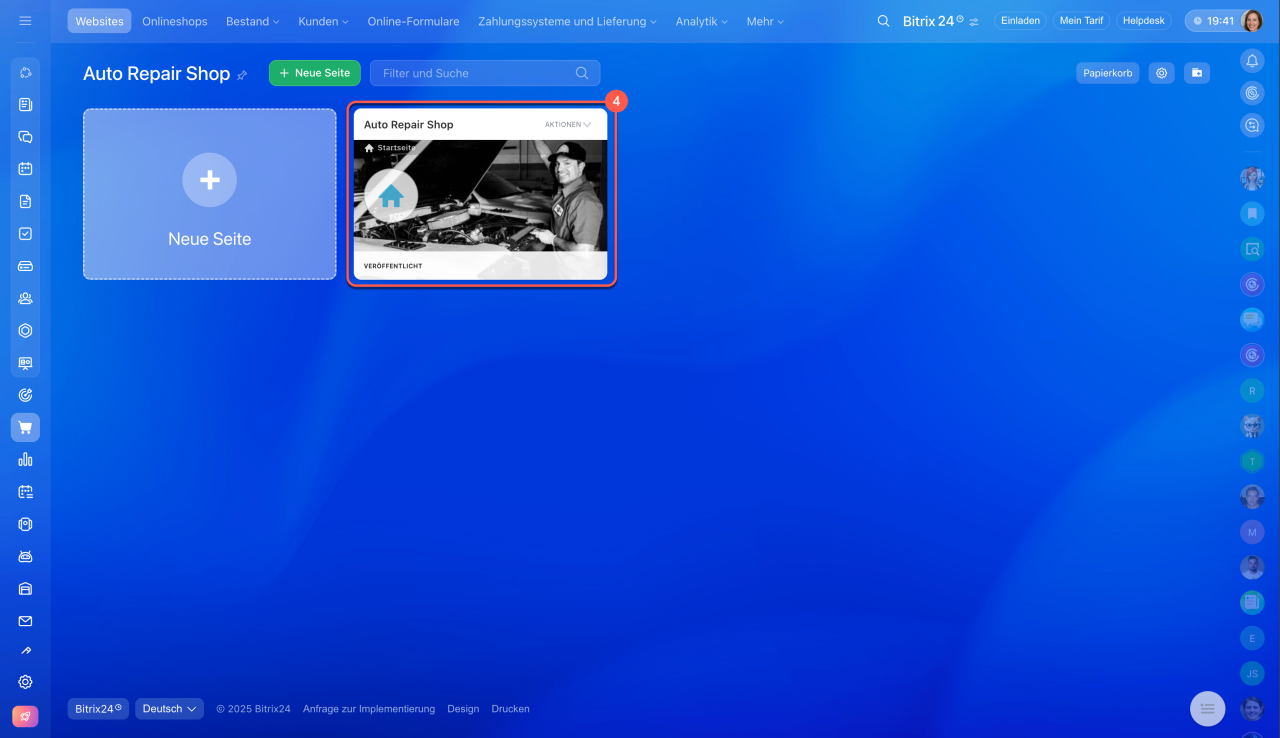Open the Helpdesk button

(1144, 21)
